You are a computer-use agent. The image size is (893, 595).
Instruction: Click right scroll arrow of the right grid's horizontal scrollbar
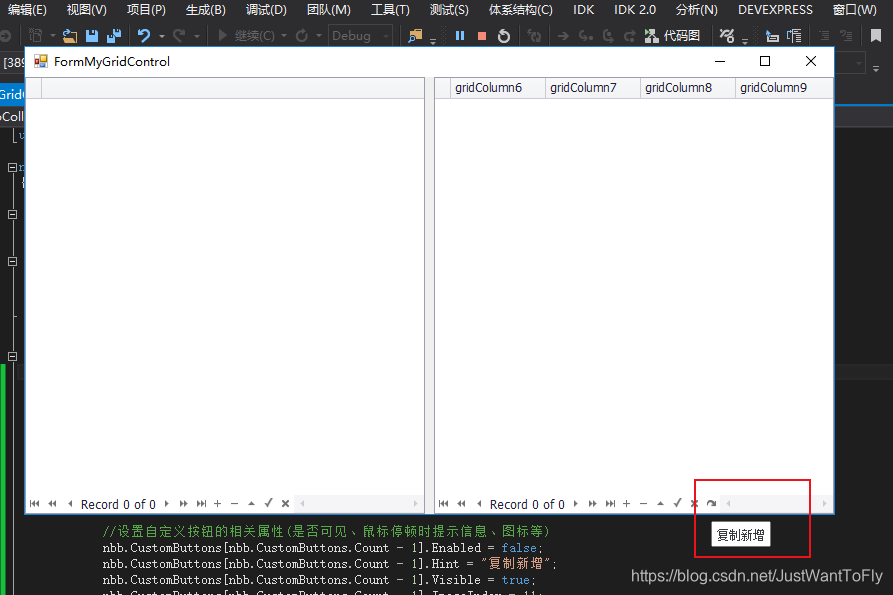[824, 503]
